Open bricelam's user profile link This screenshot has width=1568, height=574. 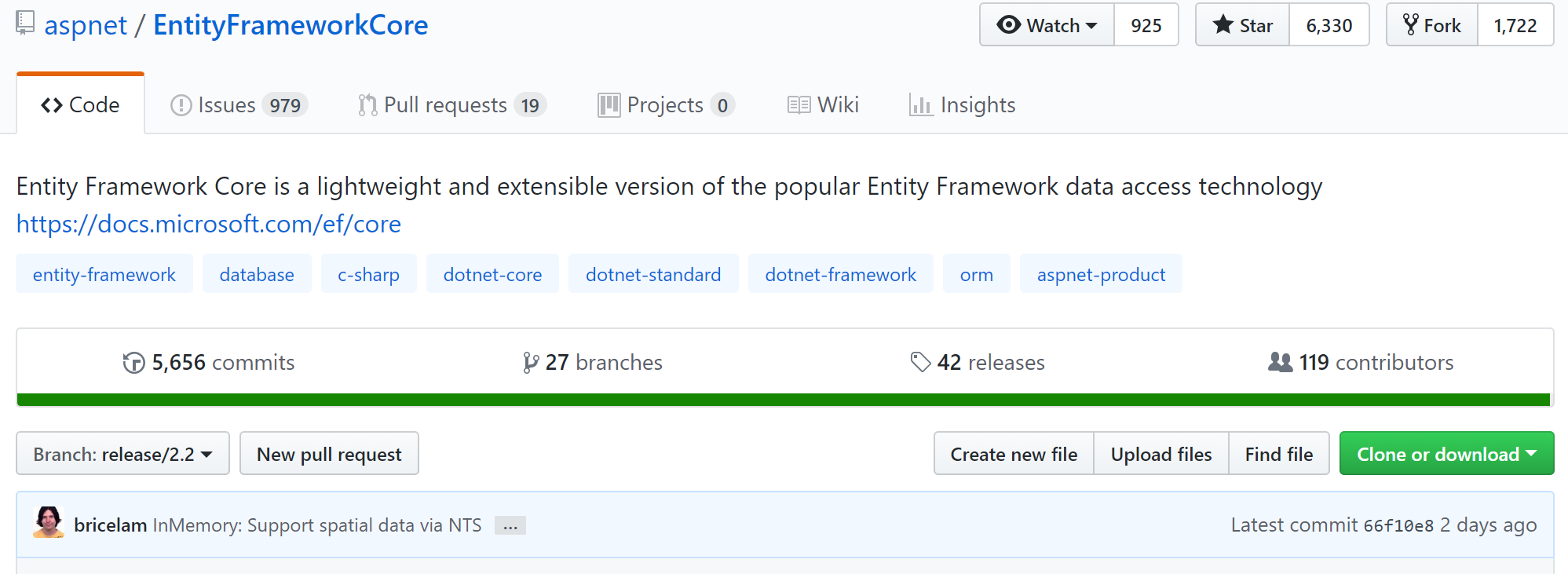click(x=110, y=525)
